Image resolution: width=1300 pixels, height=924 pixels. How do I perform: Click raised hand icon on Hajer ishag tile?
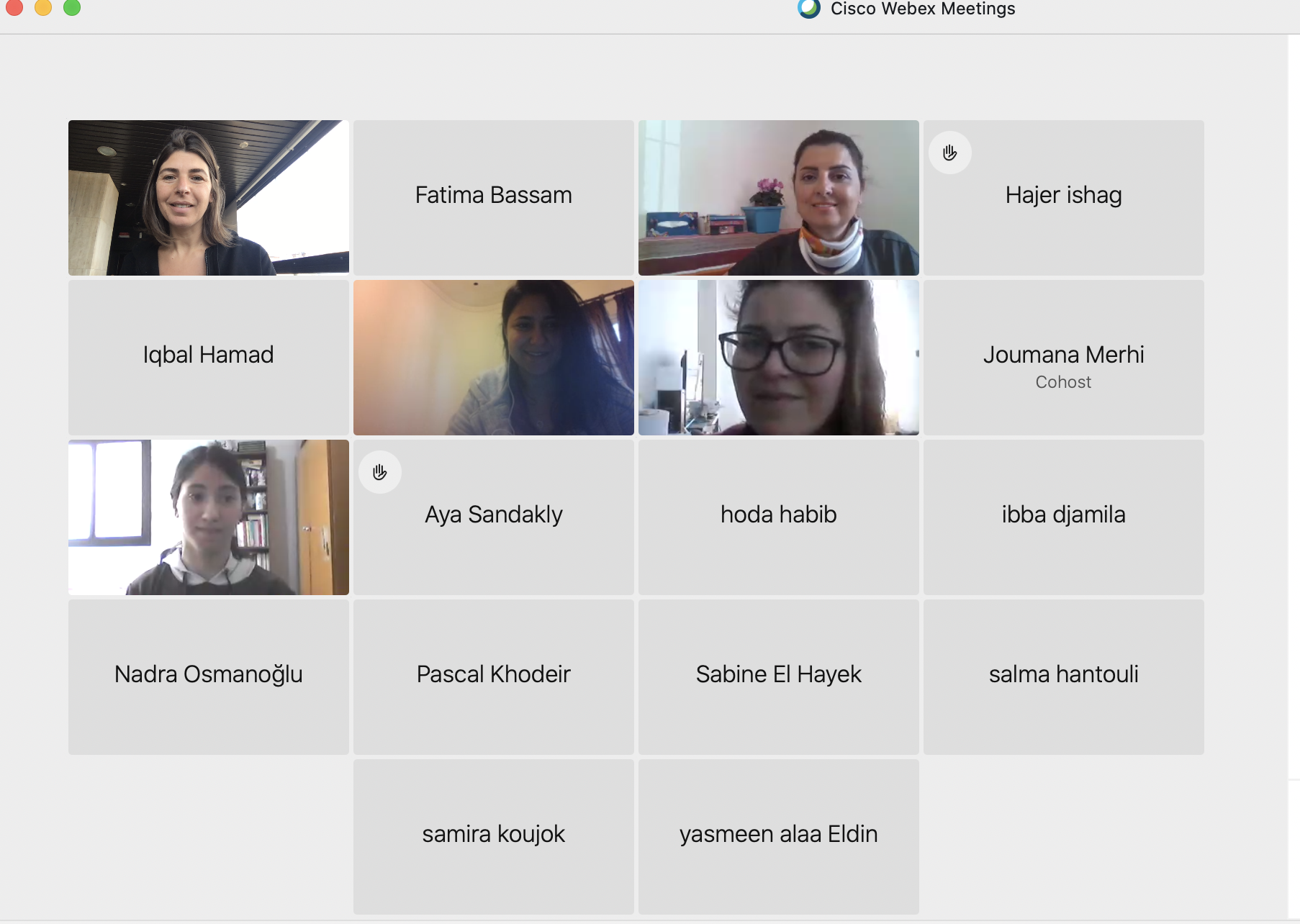[949, 153]
